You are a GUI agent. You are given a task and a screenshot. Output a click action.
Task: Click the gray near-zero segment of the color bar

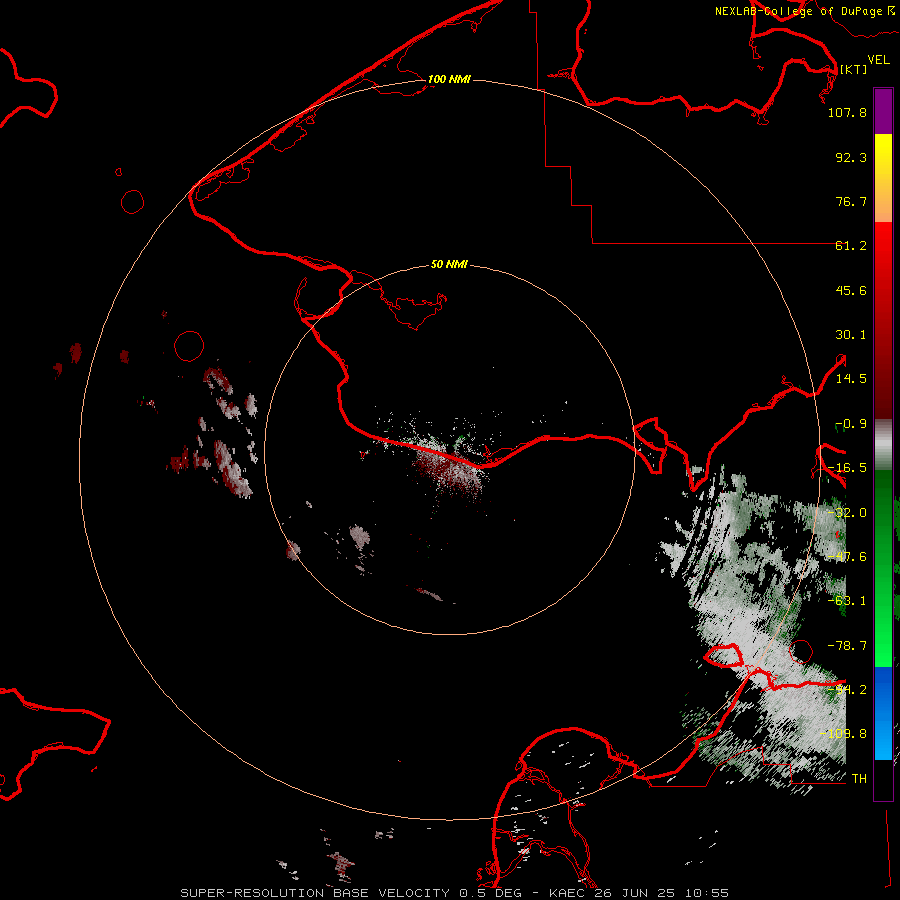tap(883, 445)
